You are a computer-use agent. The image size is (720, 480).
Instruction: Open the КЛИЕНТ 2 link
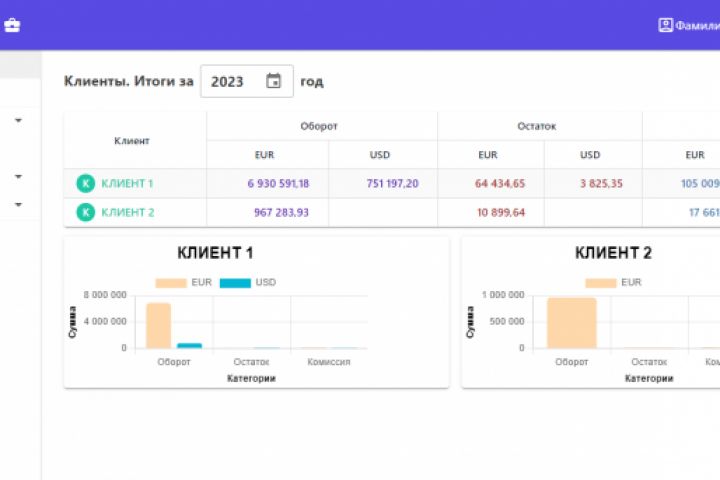pyautogui.click(x=128, y=212)
